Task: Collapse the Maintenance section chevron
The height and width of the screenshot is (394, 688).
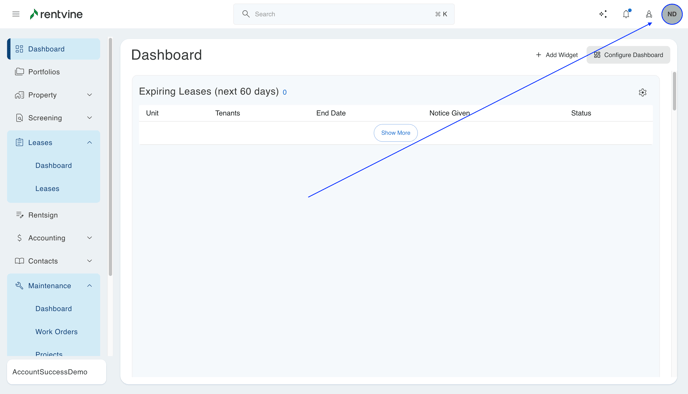Action: pyautogui.click(x=90, y=286)
